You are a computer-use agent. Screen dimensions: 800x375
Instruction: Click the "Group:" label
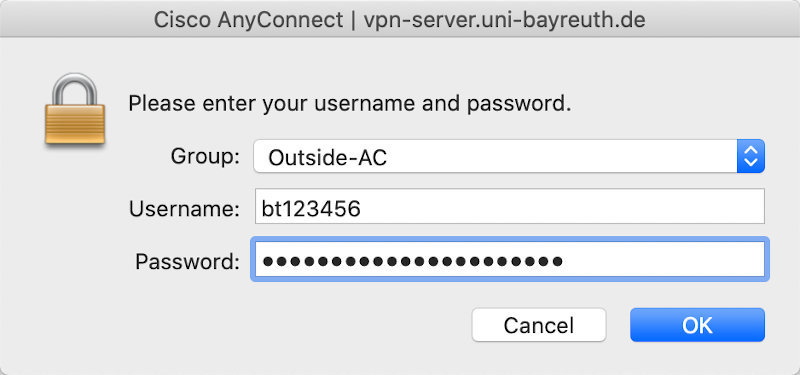coord(205,156)
